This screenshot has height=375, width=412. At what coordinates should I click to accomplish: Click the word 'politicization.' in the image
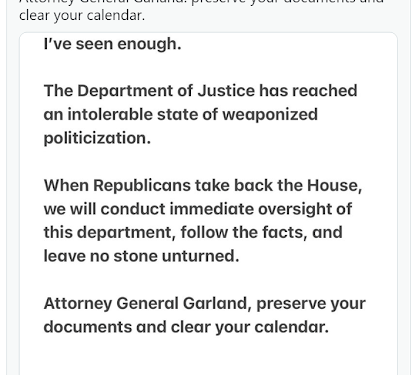tap(97, 138)
